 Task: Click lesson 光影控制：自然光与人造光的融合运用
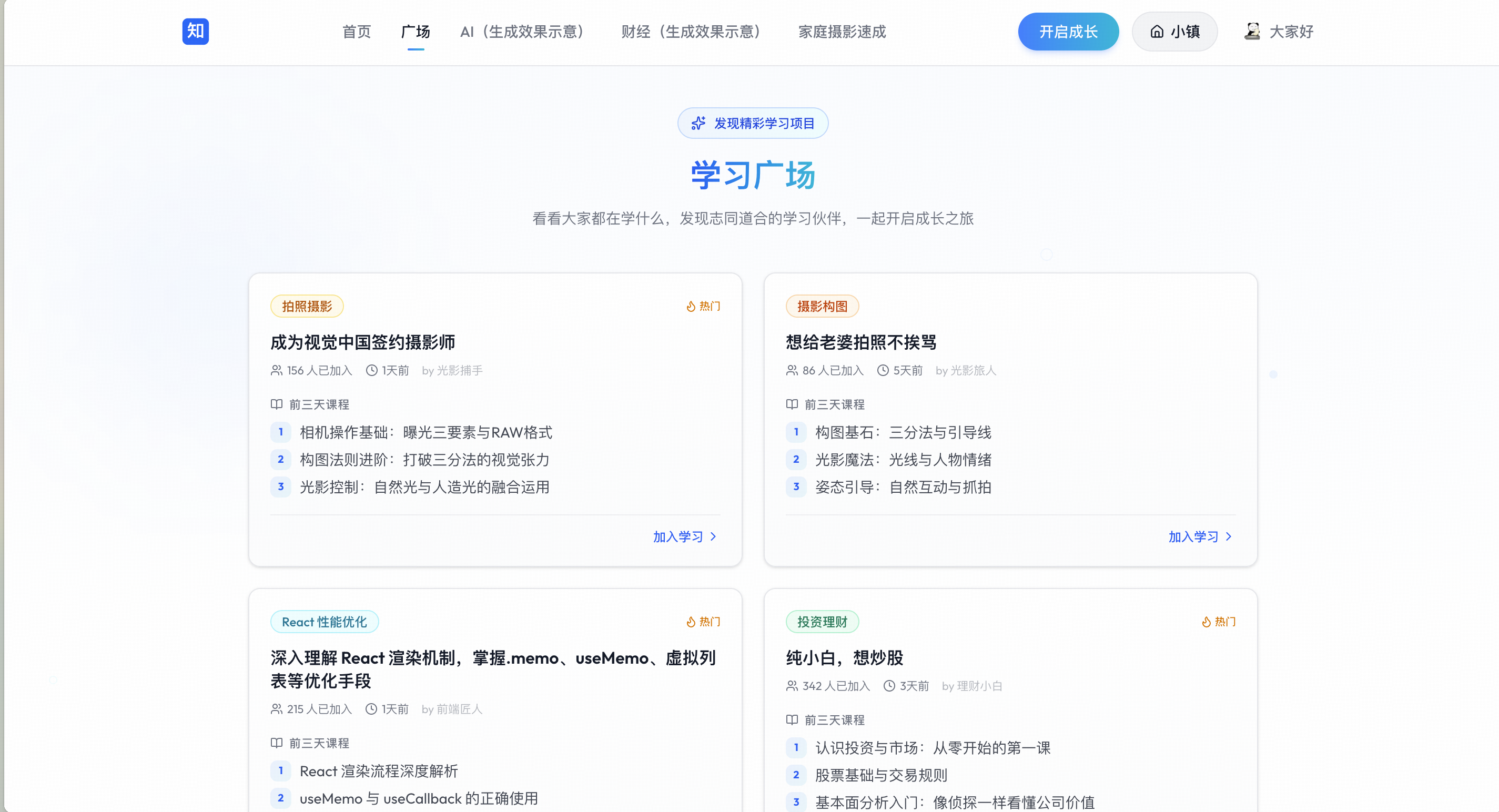tap(425, 487)
